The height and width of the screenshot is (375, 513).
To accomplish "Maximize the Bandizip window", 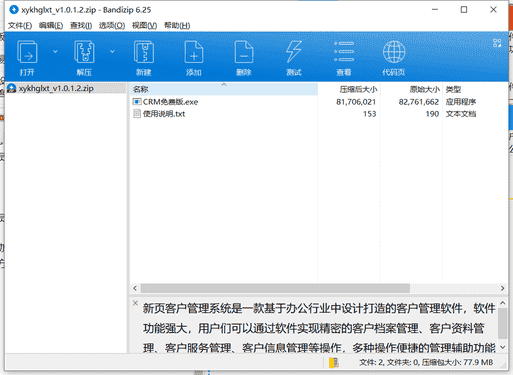I will [464, 10].
